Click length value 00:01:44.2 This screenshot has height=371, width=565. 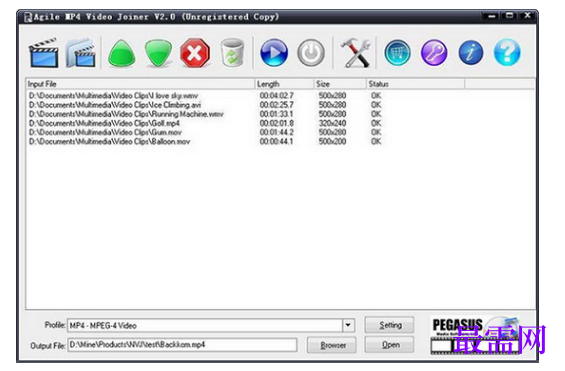(277, 132)
